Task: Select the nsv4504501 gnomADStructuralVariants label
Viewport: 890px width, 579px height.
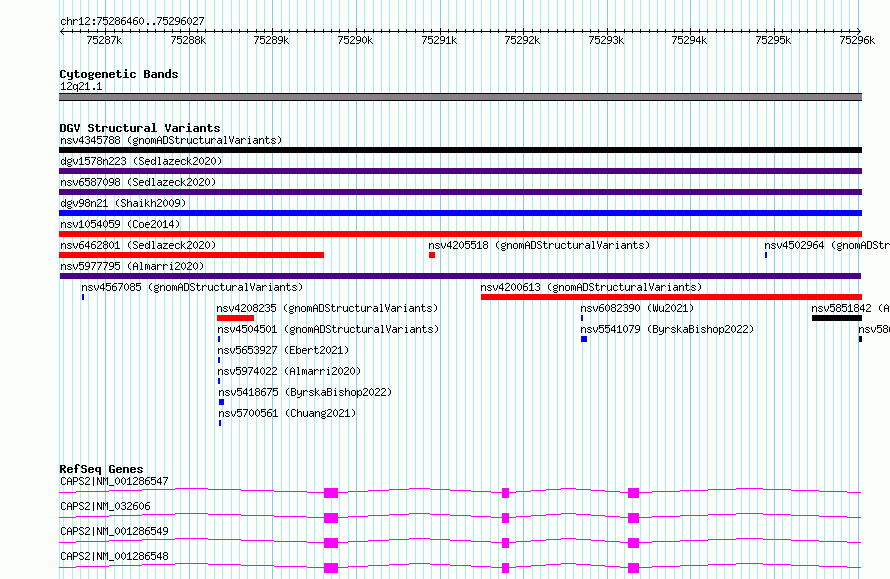Action: coord(328,329)
